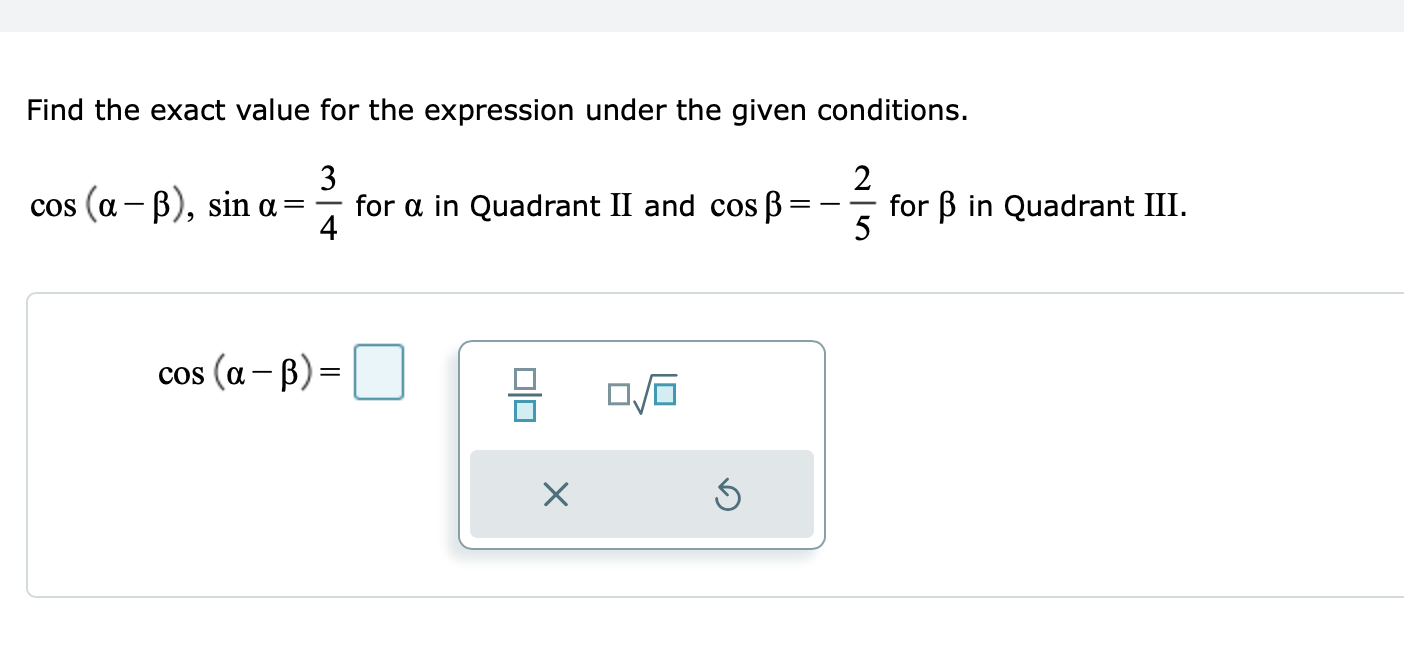Click the answer box after cos (α−β)=

(x=379, y=372)
